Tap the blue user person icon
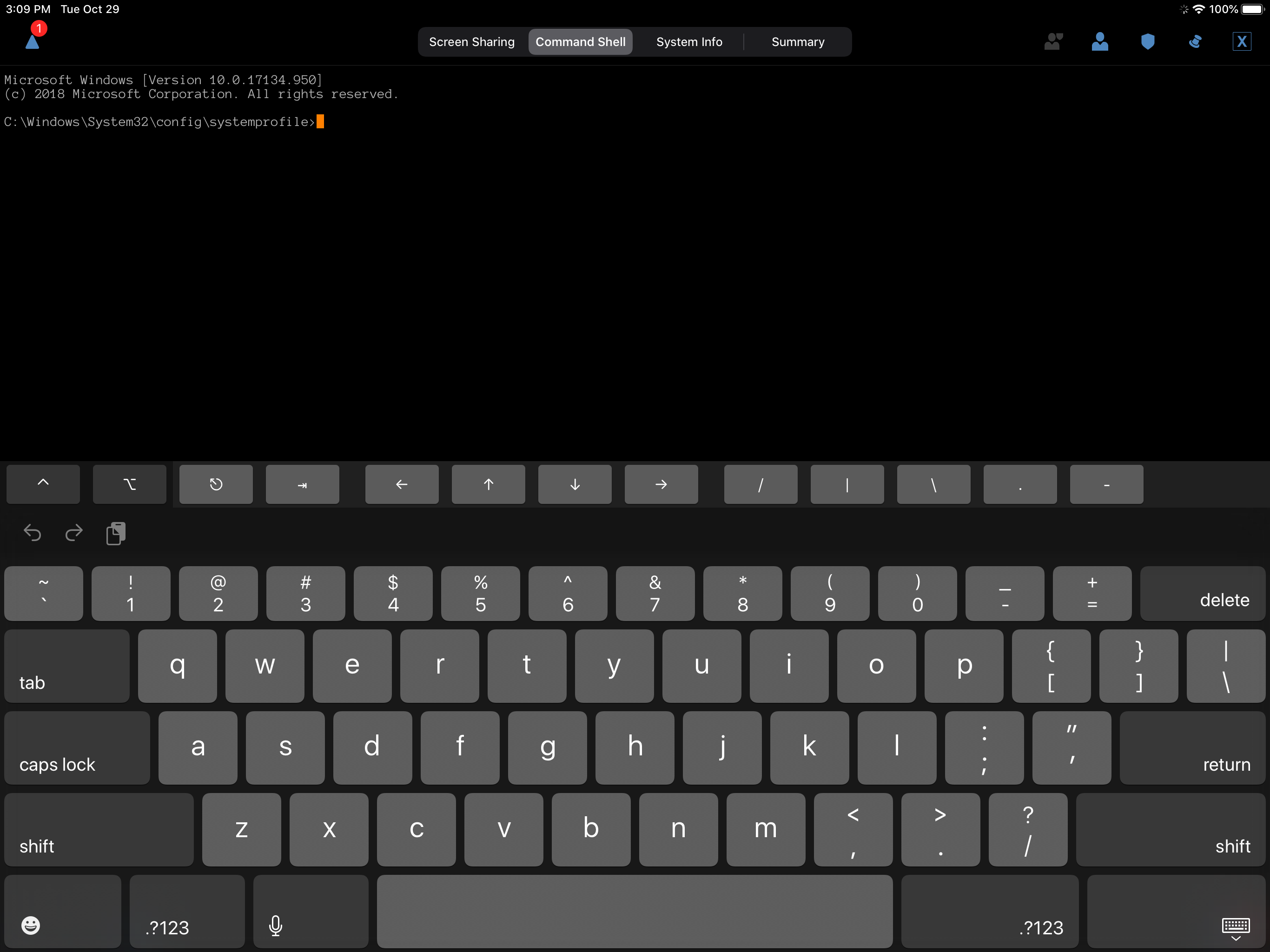Screen dimensions: 1270x952 [1099, 42]
